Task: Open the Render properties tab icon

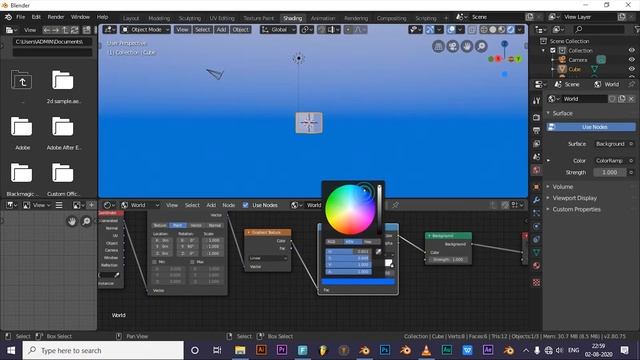Action: pyautogui.click(x=536, y=118)
